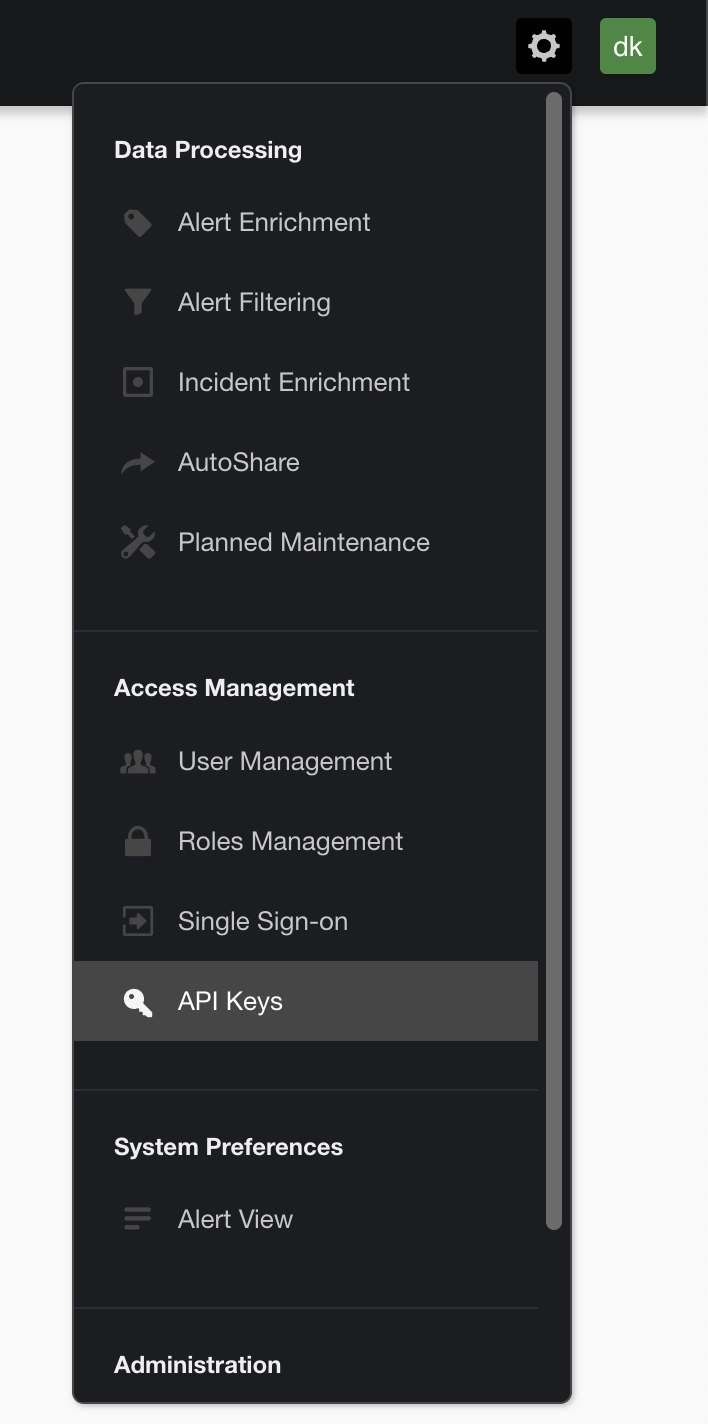
Task: Click the Single Sign-on arrow icon
Action: coord(137,921)
